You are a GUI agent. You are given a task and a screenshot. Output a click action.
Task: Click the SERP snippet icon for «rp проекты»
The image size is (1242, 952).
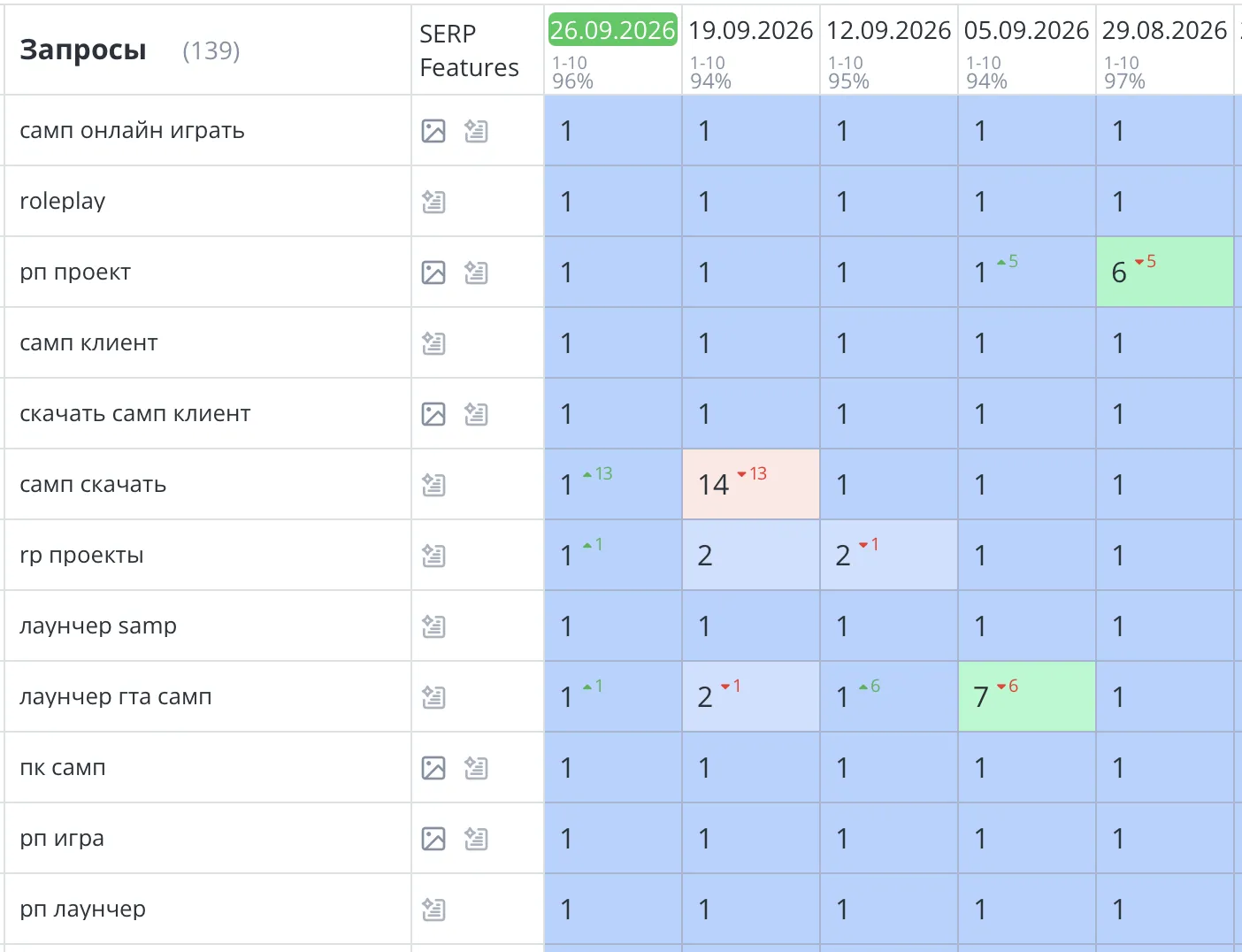pyautogui.click(x=433, y=556)
